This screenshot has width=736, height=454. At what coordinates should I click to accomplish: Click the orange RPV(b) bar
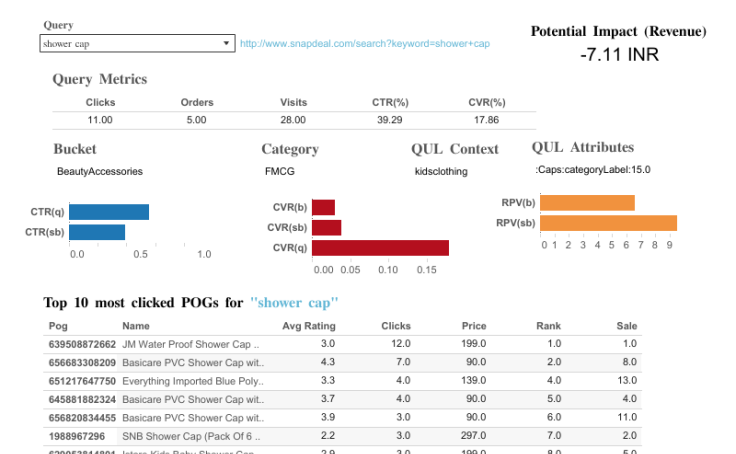click(x=588, y=203)
